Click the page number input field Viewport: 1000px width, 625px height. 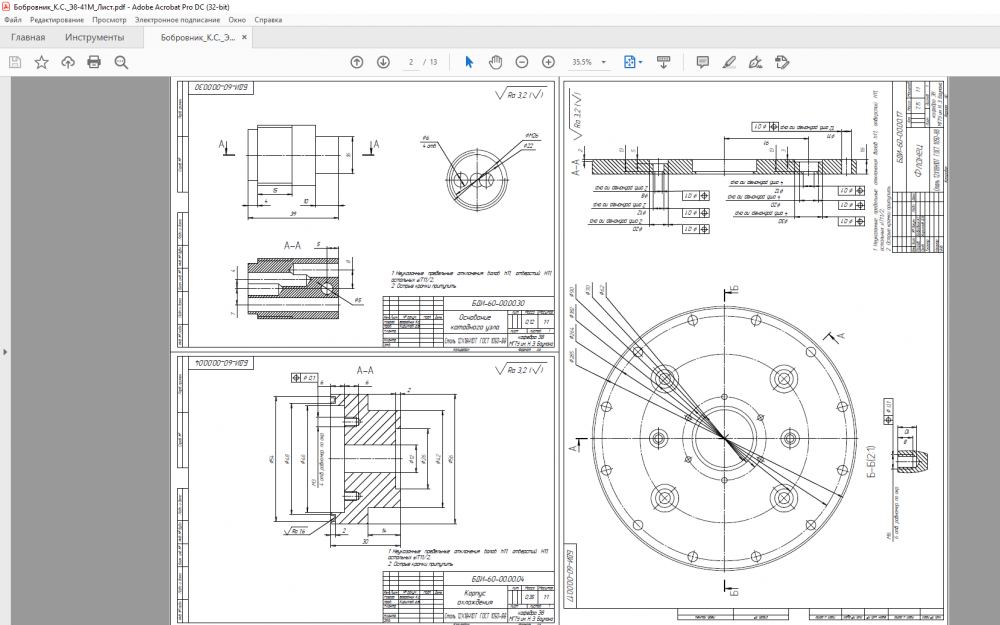tap(411, 62)
